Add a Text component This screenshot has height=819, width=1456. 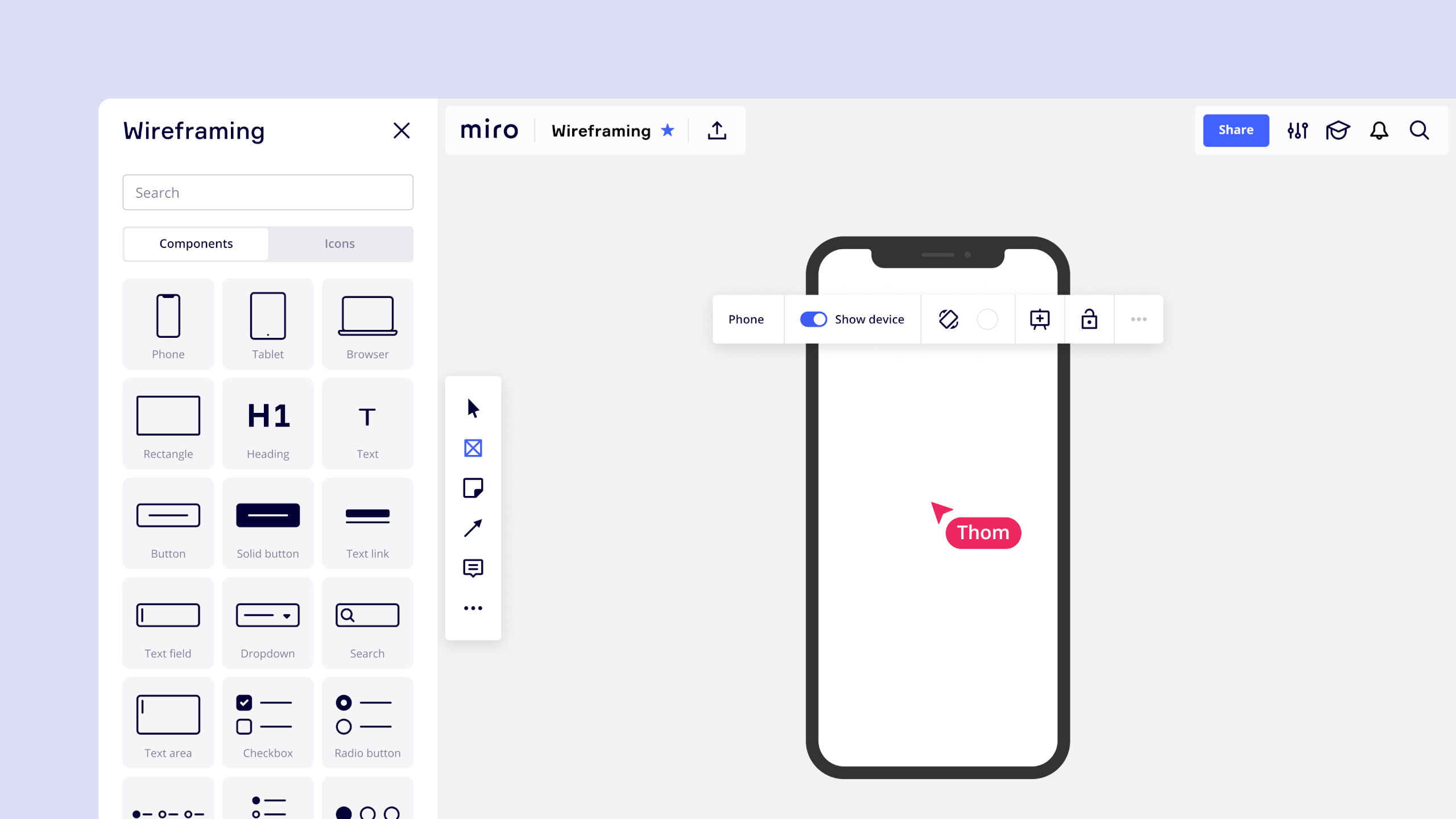pyautogui.click(x=367, y=423)
